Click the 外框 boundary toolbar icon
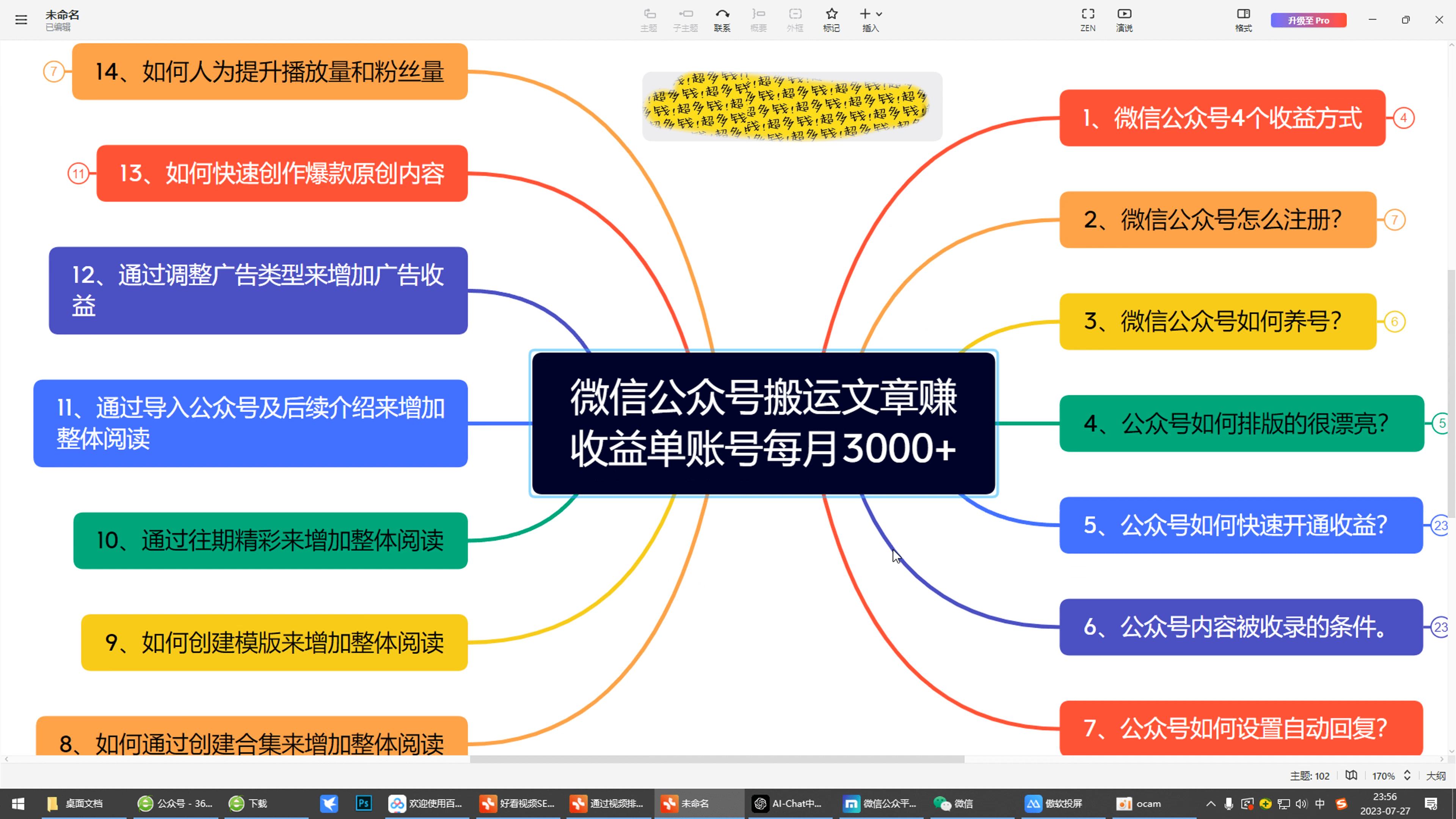 tap(795, 20)
